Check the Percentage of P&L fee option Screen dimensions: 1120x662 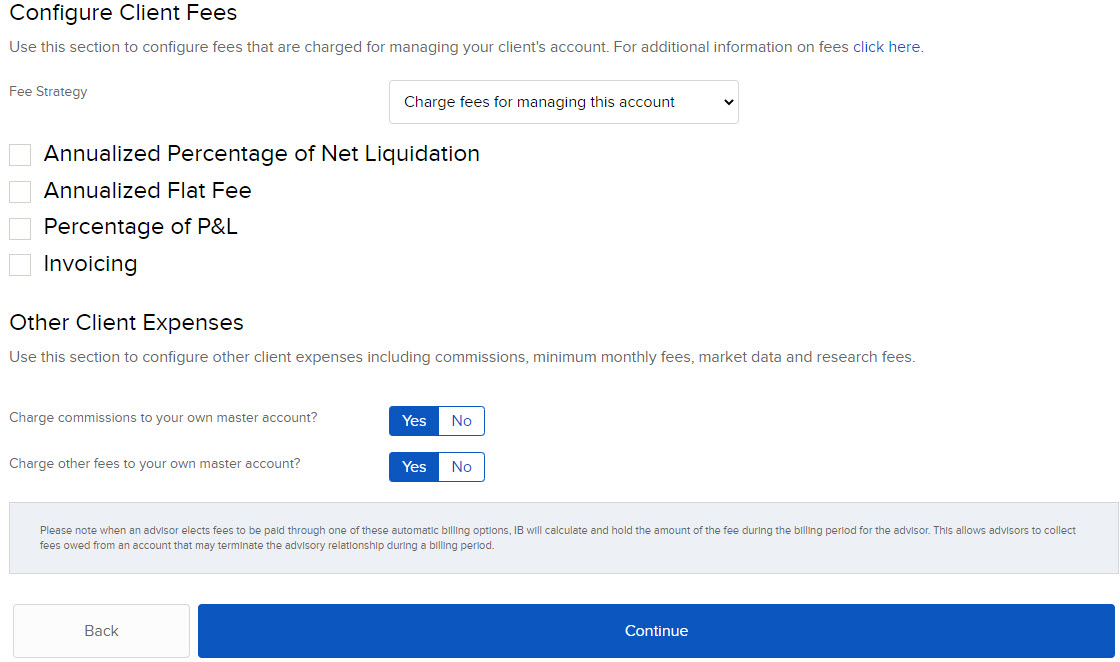pos(19,228)
